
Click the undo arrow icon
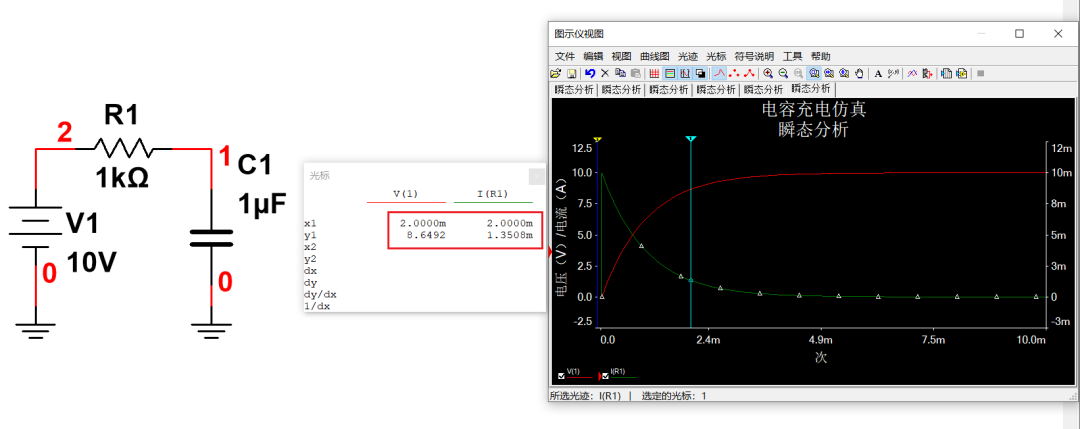click(x=590, y=73)
